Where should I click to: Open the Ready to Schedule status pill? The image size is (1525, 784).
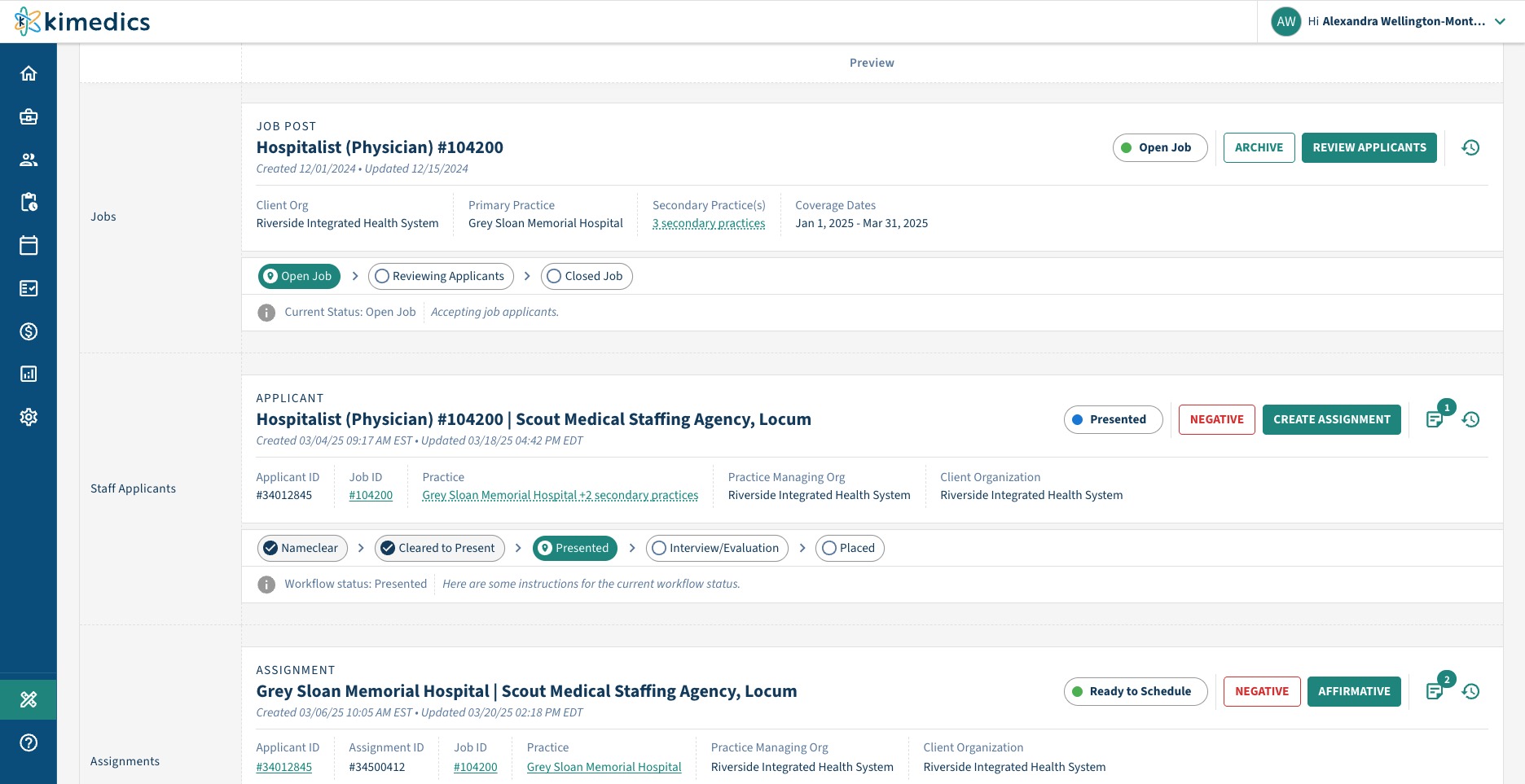[1136, 691]
